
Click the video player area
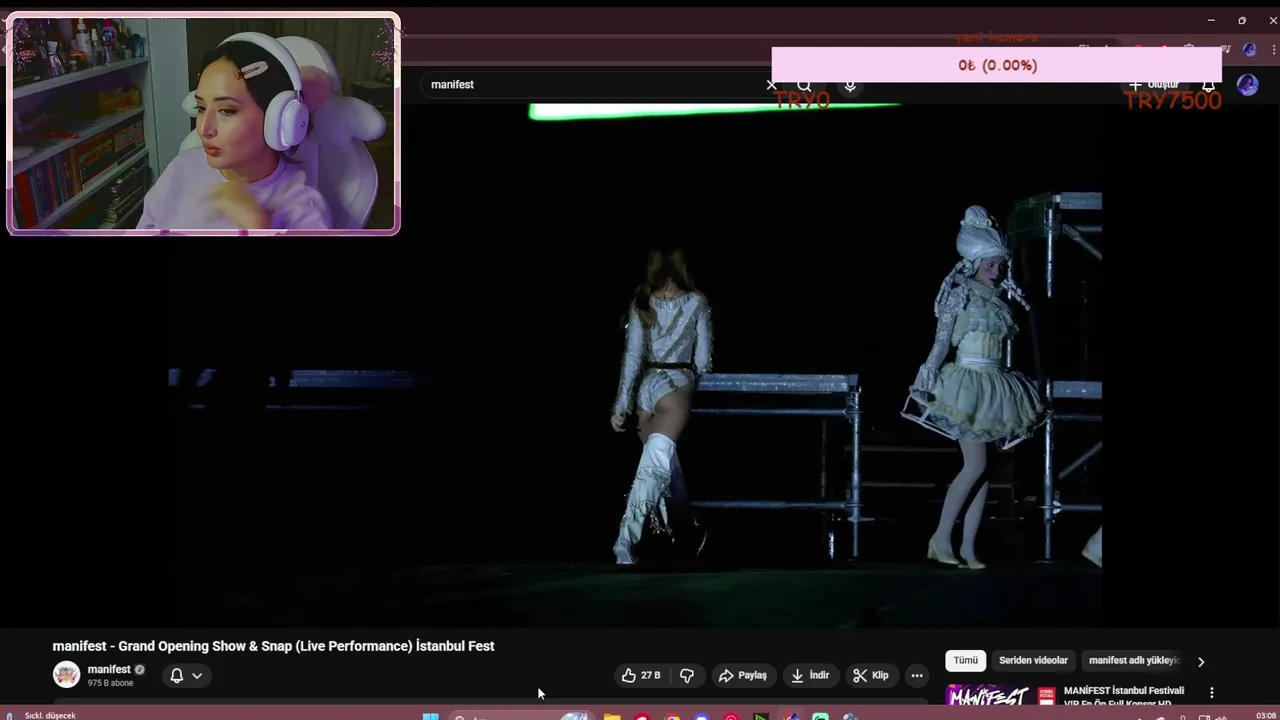tap(635, 365)
